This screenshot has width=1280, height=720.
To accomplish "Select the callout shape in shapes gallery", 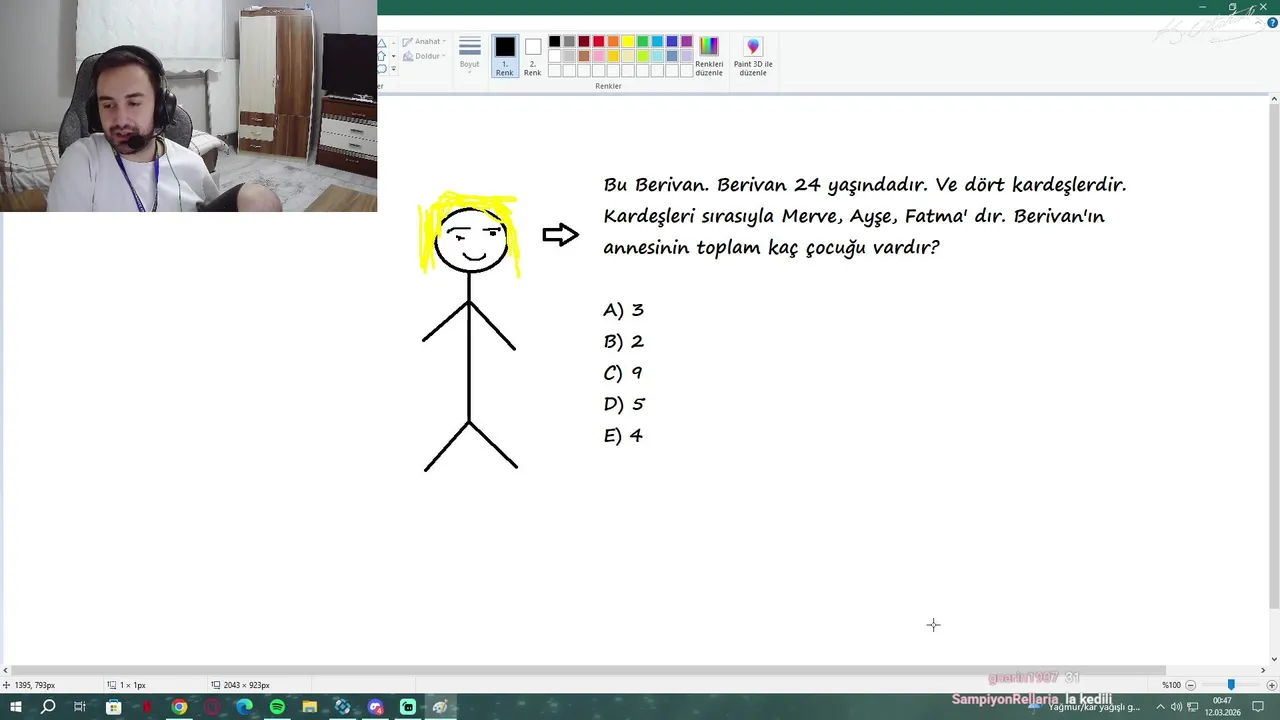I will [382, 69].
